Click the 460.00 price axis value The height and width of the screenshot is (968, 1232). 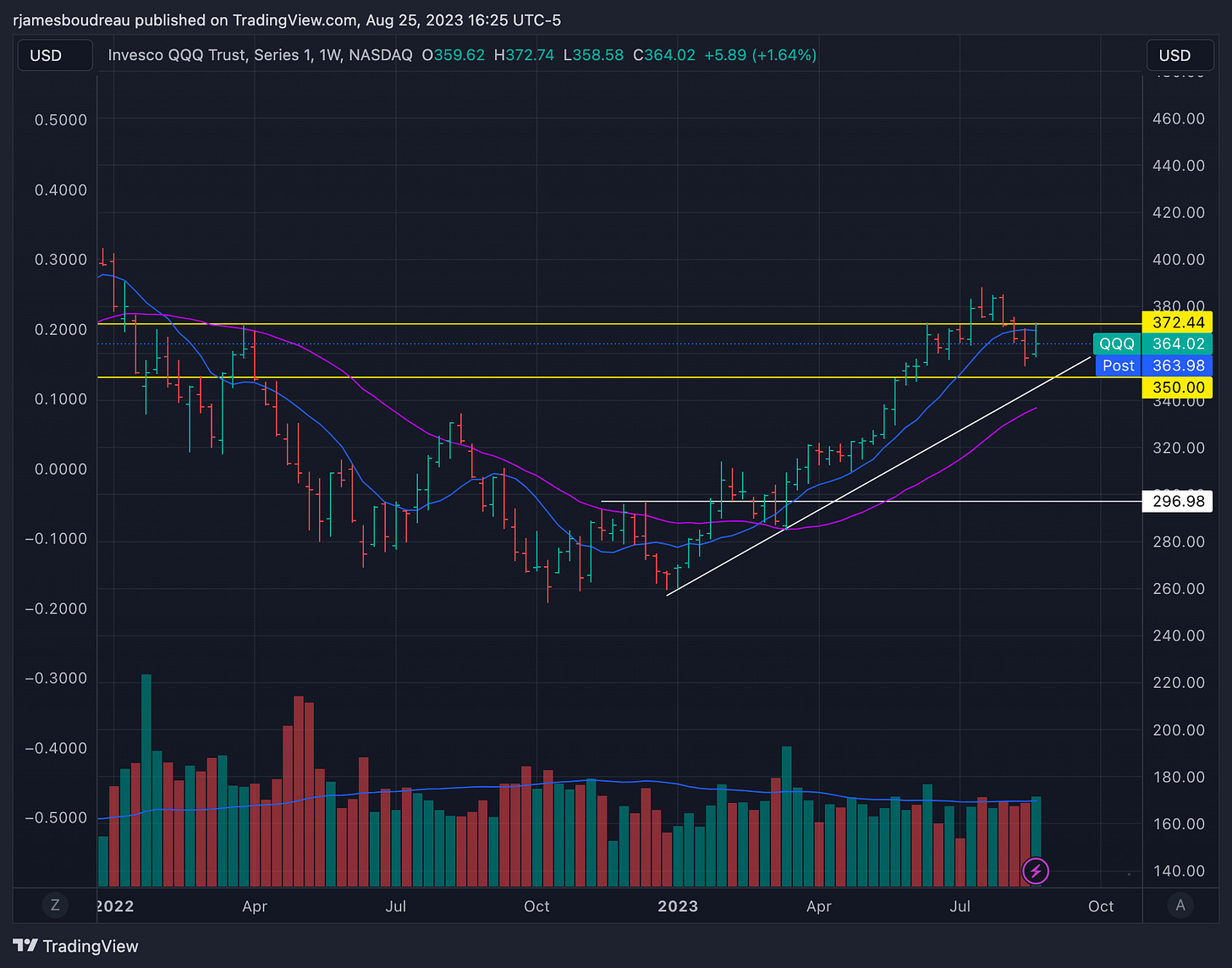tap(1179, 118)
